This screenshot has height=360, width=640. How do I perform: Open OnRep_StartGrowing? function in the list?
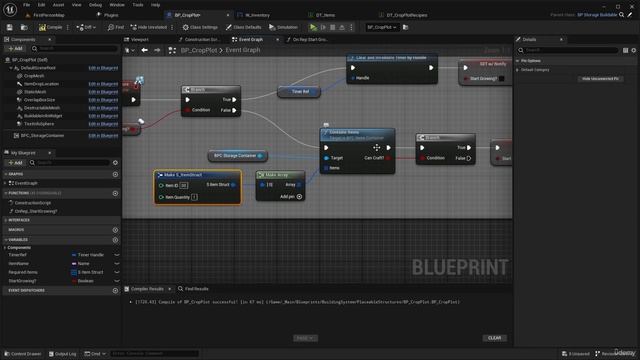coord(36,211)
